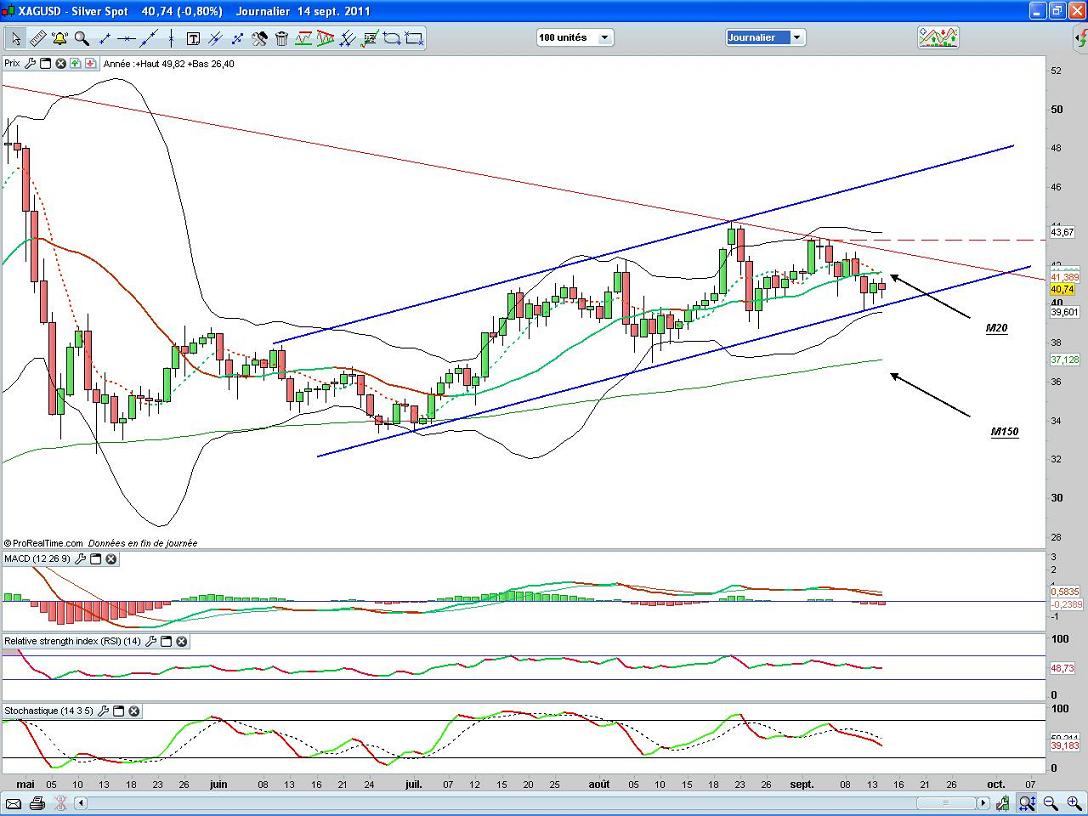This screenshot has width=1088, height=816.
Task: Close the RSI indicator panel
Action: coord(182,642)
